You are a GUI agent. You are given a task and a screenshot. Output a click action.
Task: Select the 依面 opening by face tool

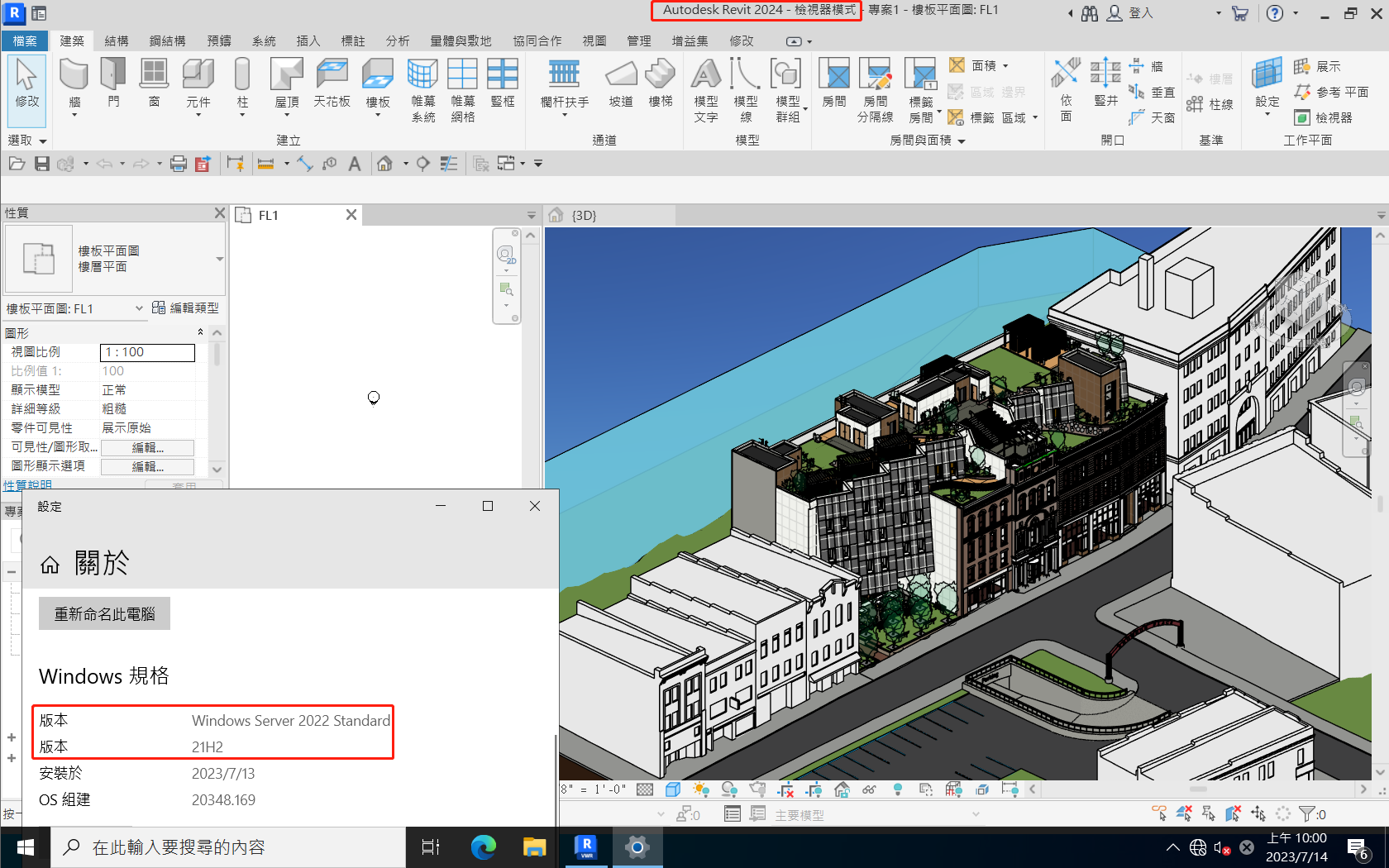point(1066,89)
